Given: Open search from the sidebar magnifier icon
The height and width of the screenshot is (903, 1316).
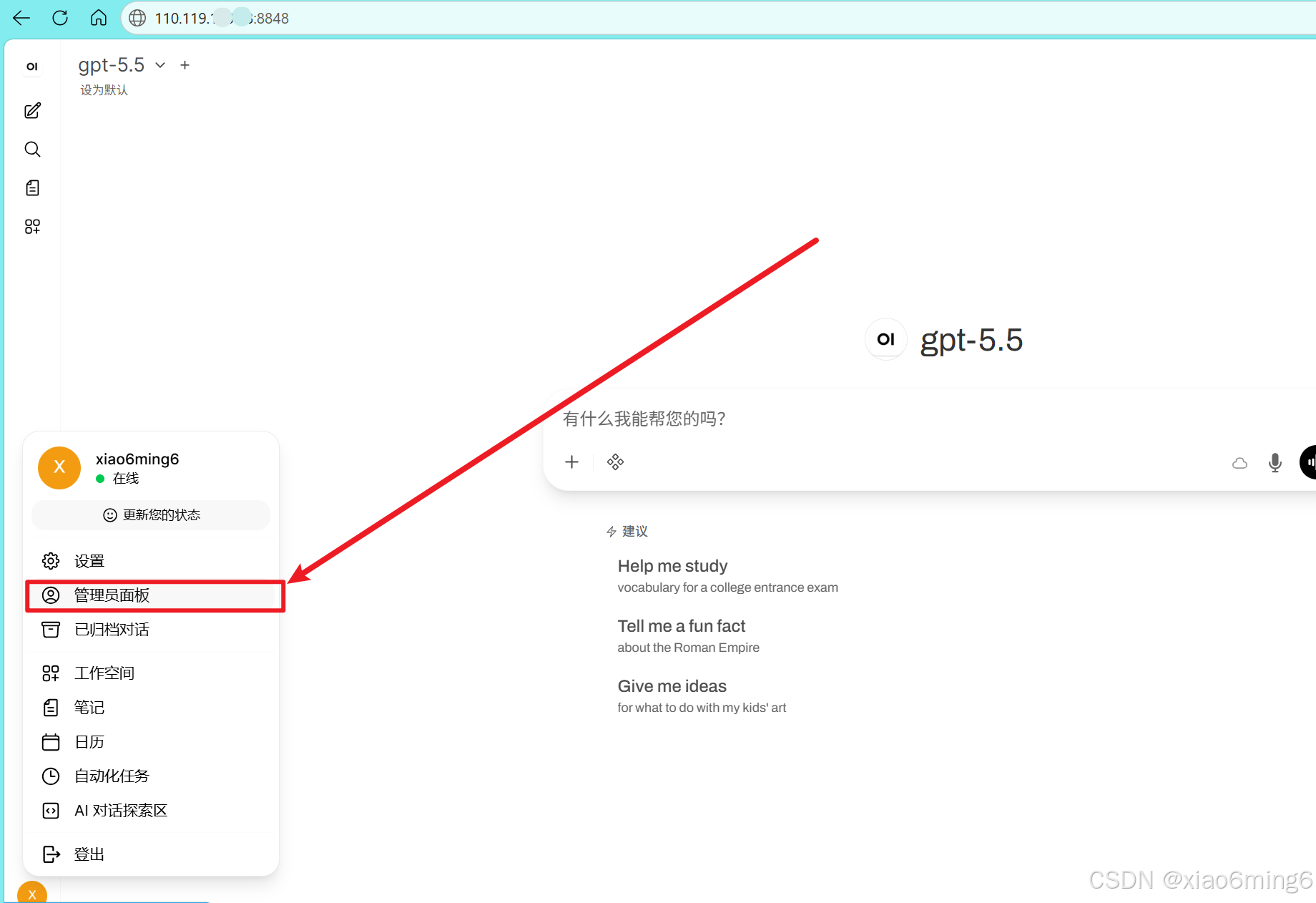Looking at the screenshot, I should pos(32,149).
